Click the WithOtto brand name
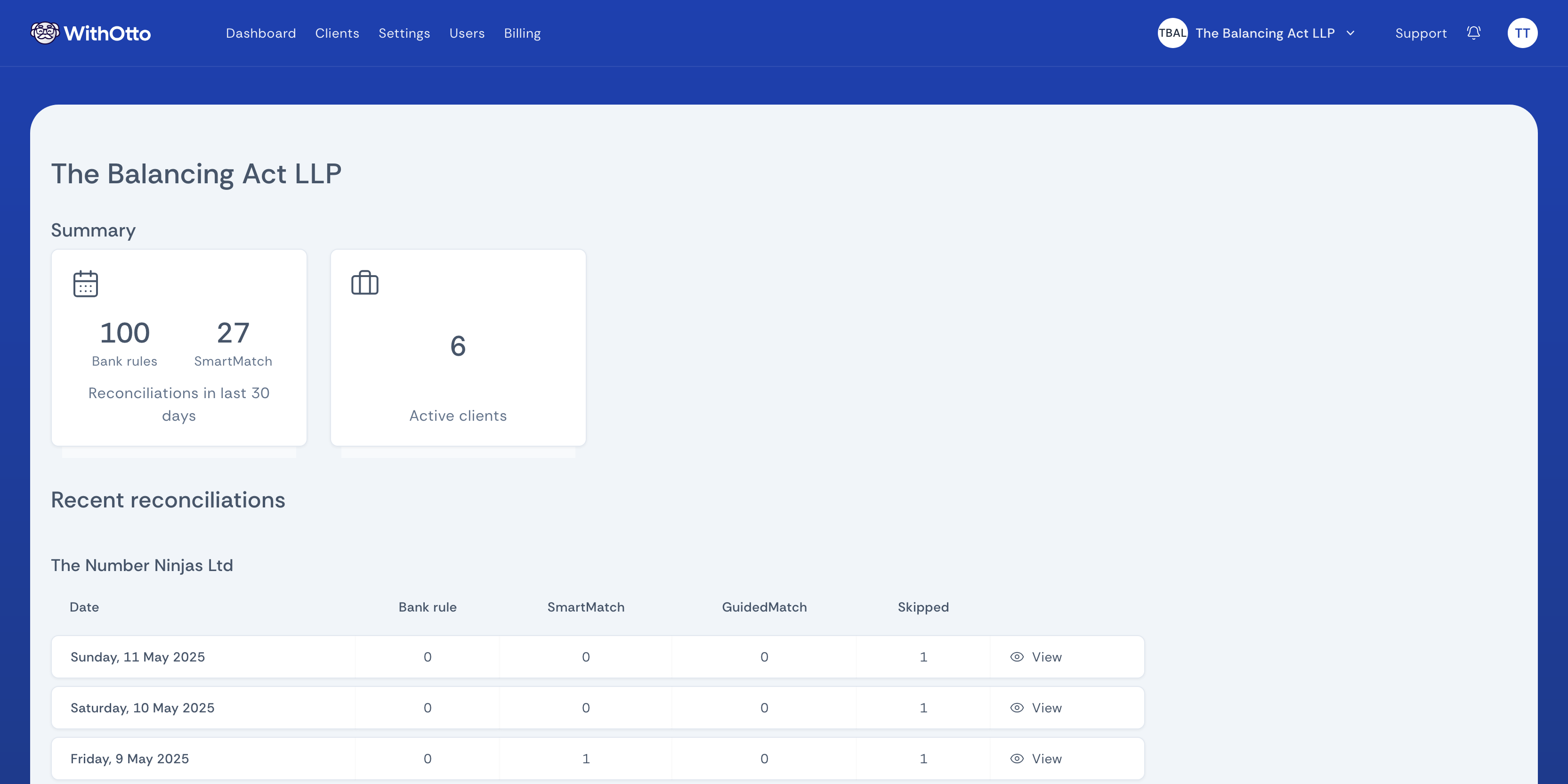Screen dimensions: 1568x784 pos(107,33)
